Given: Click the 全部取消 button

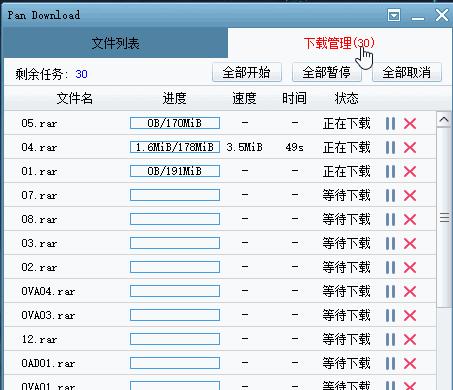Looking at the screenshot, I should (x=407, y=72).
